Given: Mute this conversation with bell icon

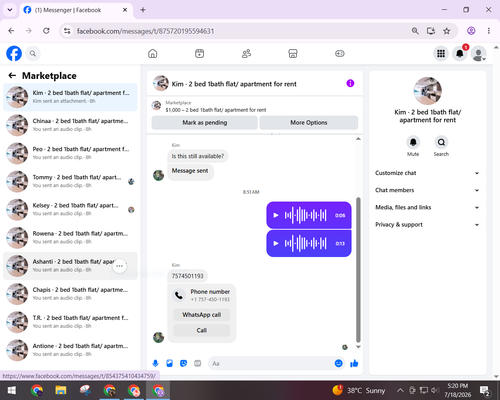Looking at the screenshot, I should 413,142.
